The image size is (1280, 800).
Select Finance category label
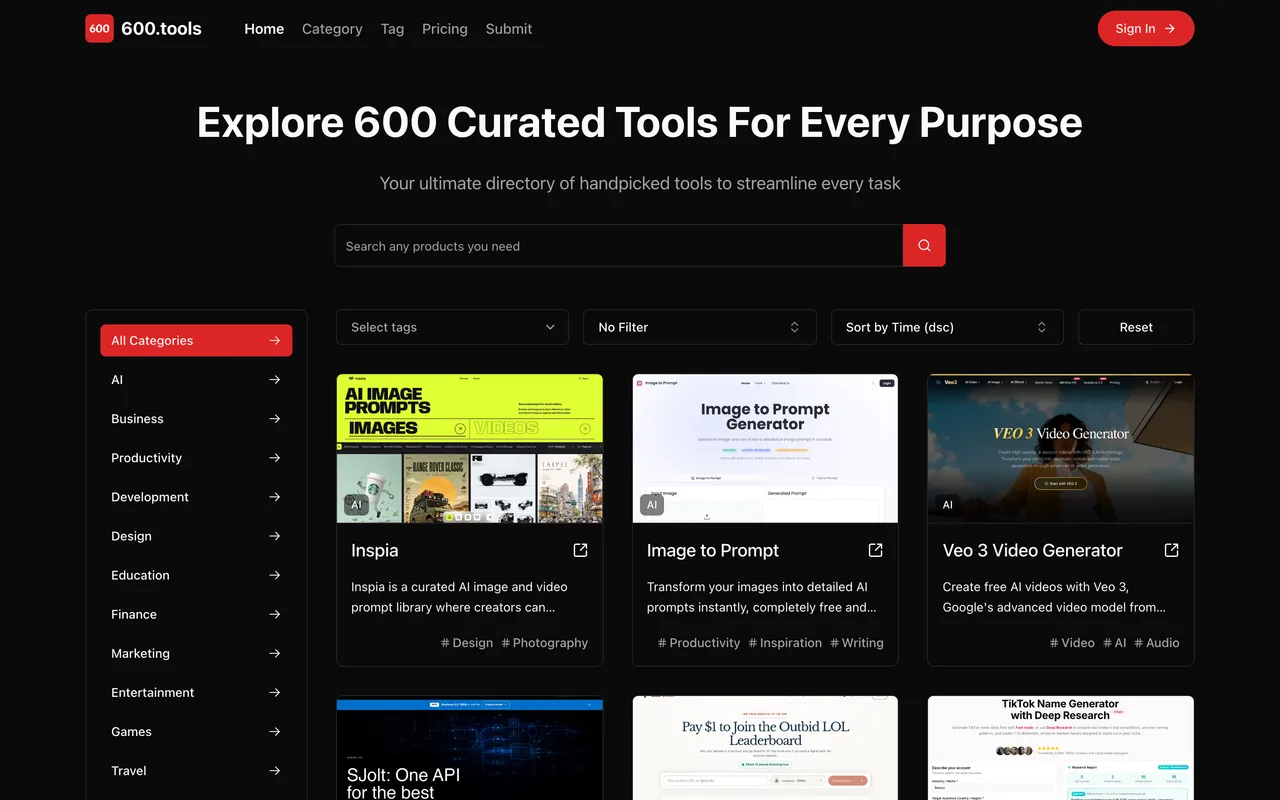134,614
